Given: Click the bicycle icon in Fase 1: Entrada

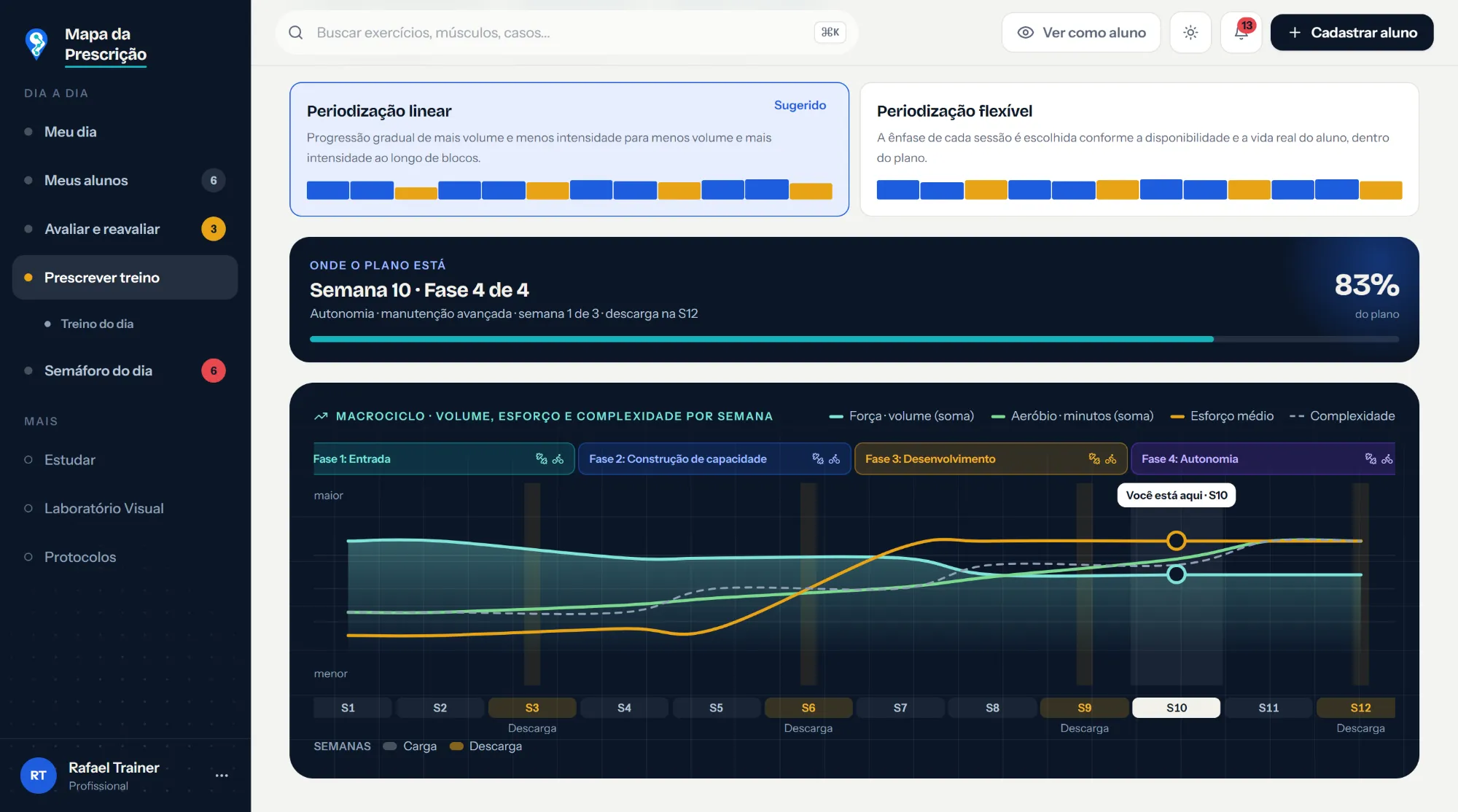Looking at the screenshot, I should [558, 458].
